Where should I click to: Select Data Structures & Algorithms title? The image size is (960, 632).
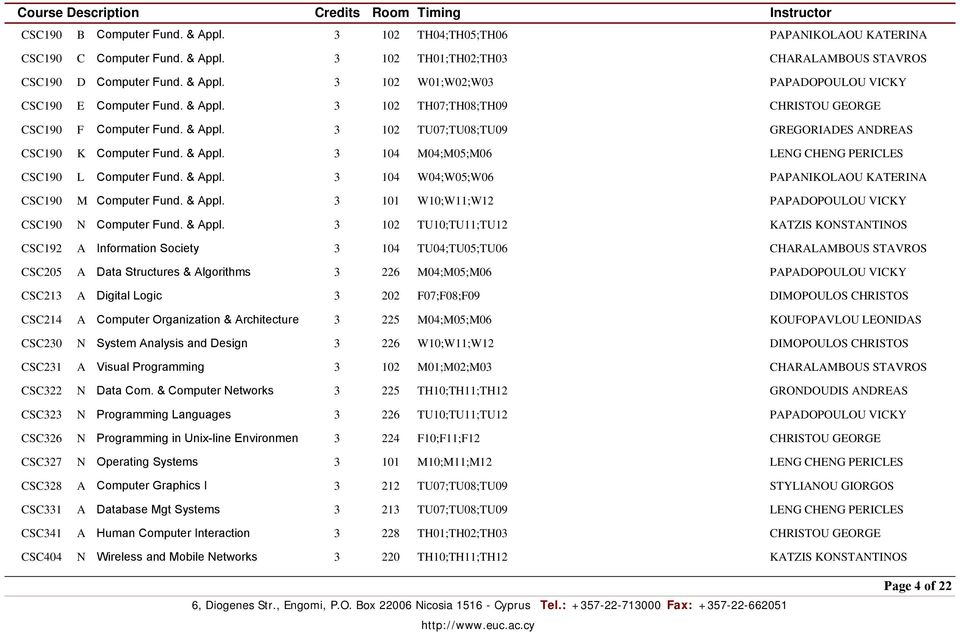pyautogui.click(x=173, y=272)
